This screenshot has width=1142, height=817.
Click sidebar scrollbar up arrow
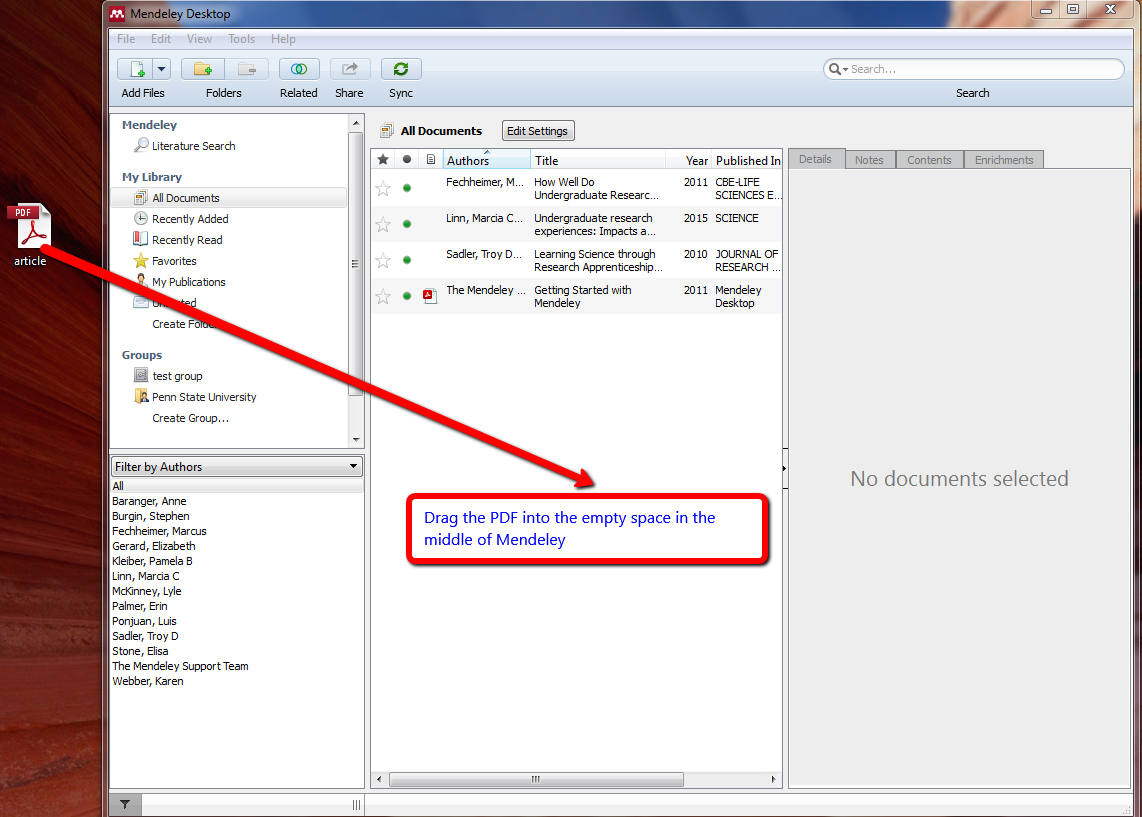[x=356, y=123]
